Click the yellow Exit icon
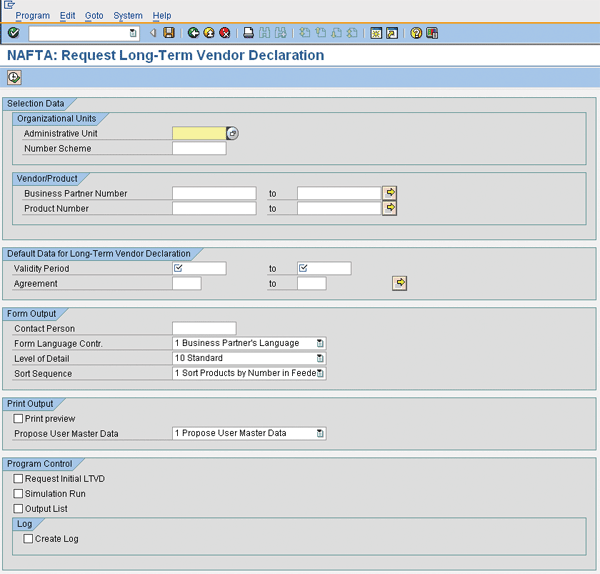The image size is (600, 574). (x=209, y=33)
